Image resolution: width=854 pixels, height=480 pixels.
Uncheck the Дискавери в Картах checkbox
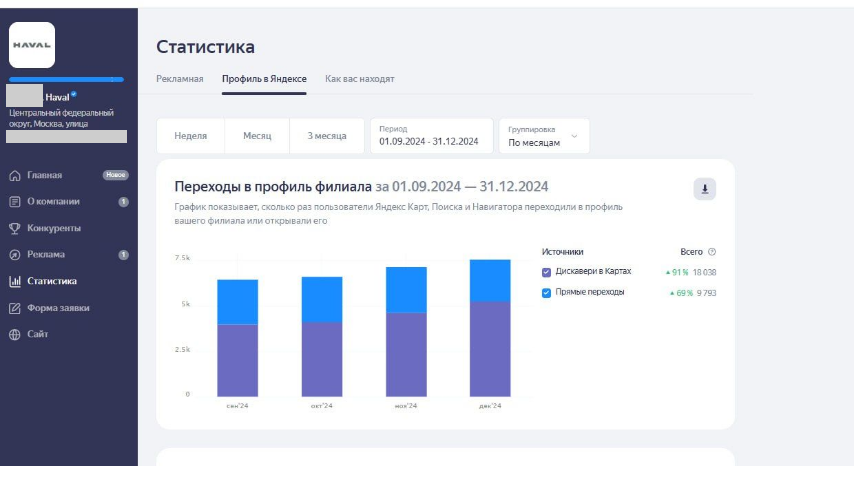546,272
